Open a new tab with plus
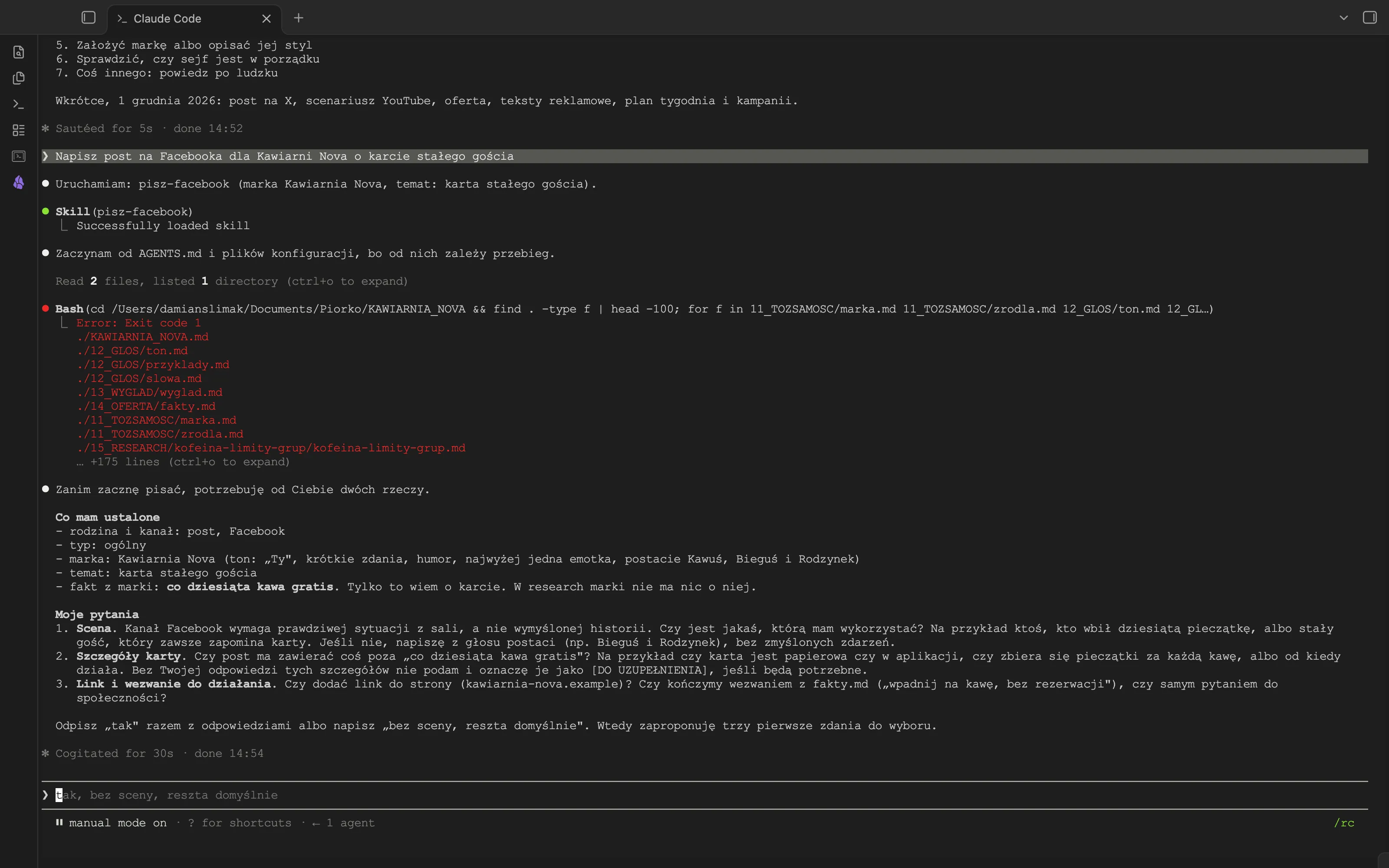 [299, 18]
